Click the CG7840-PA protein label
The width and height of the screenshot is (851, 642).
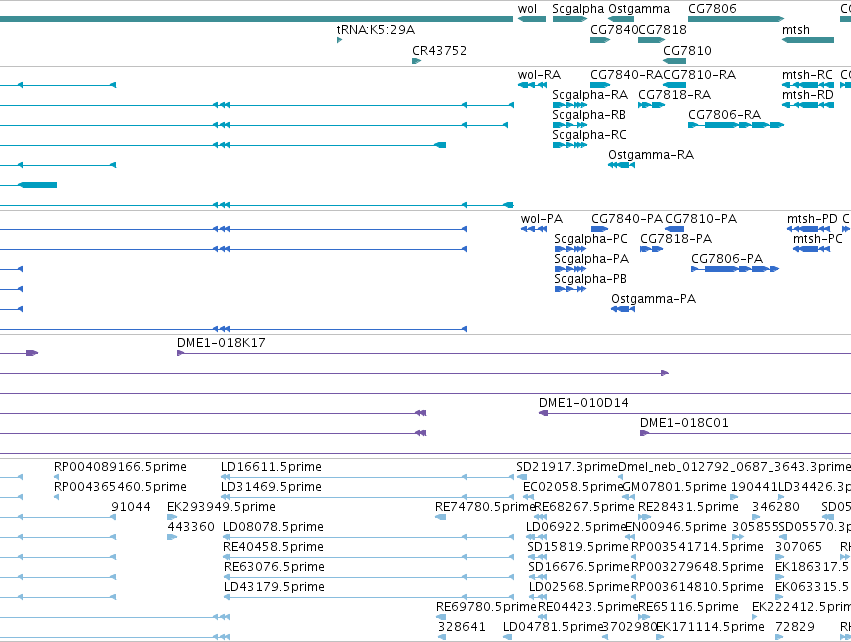(627, 219)
